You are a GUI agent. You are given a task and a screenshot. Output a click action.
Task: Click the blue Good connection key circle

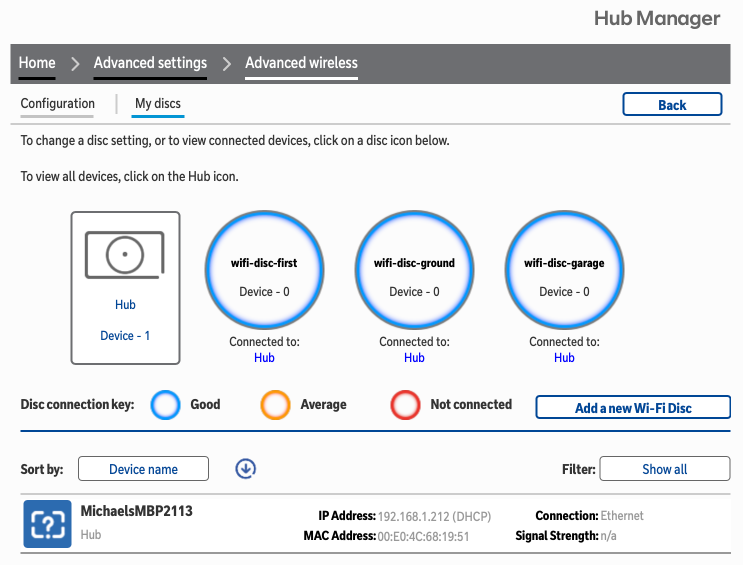[166, 405]
